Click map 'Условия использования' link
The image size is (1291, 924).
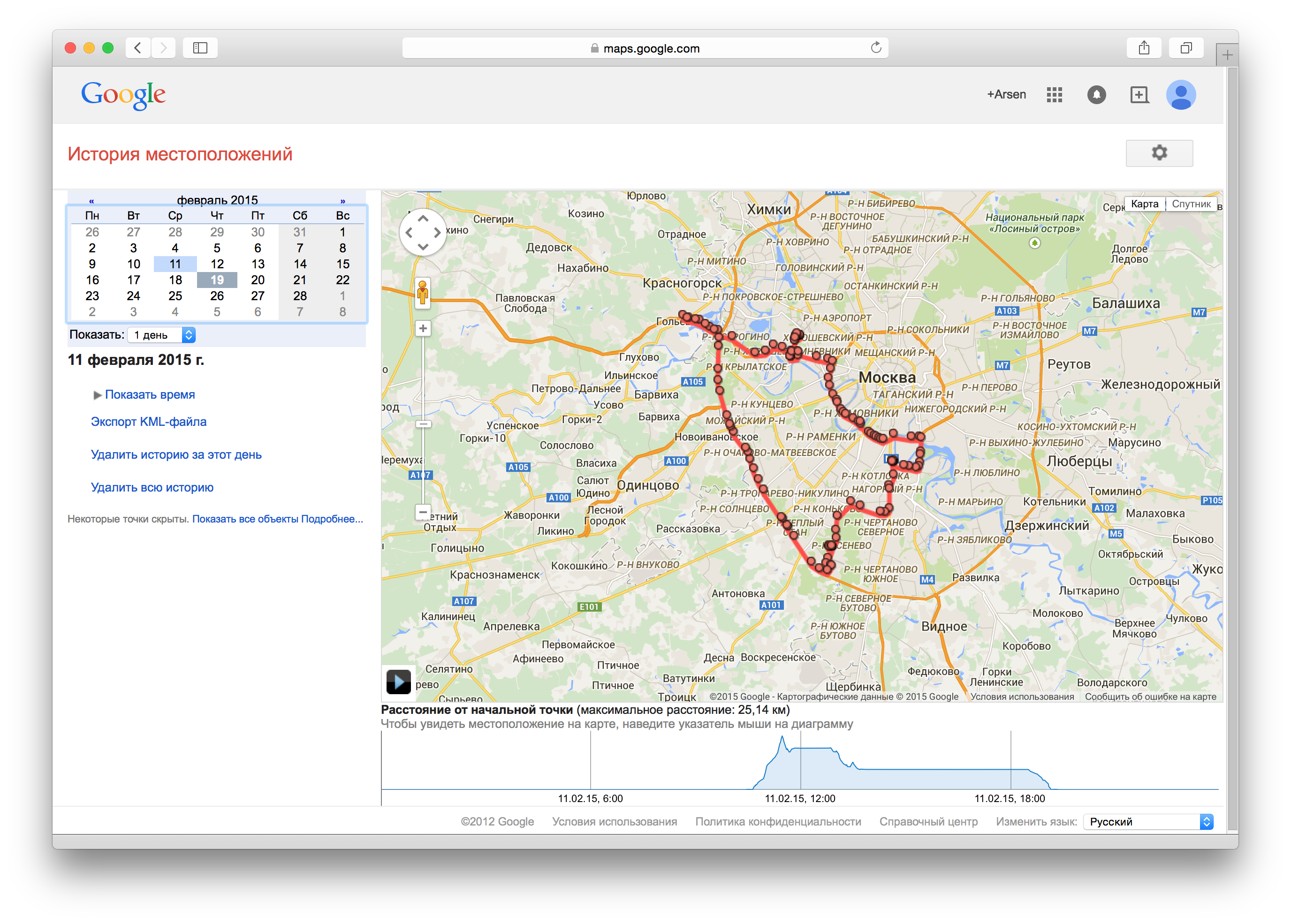click(1022, 697)
